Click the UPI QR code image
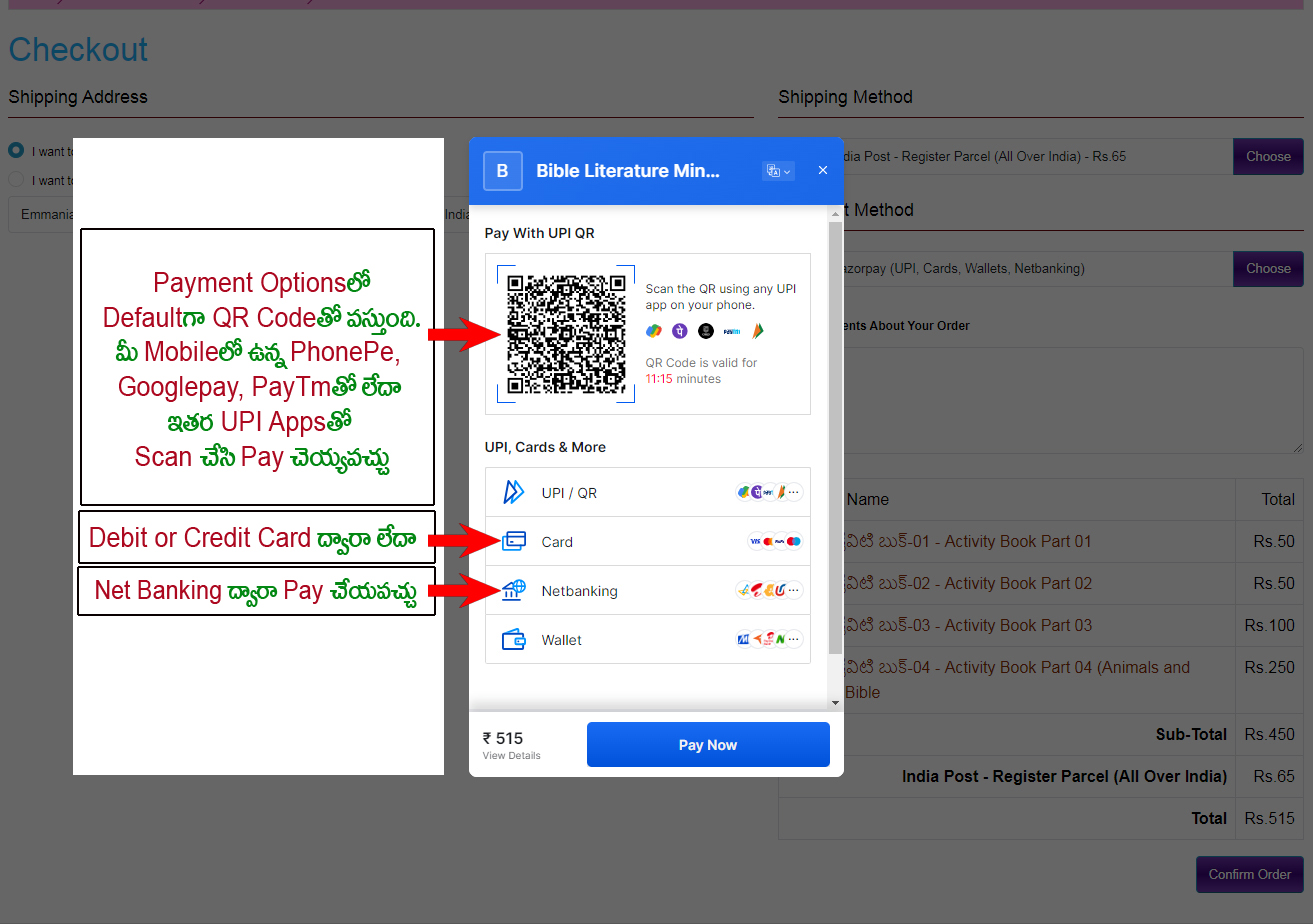The image size is (1313, 924). [x=566, y=334]
